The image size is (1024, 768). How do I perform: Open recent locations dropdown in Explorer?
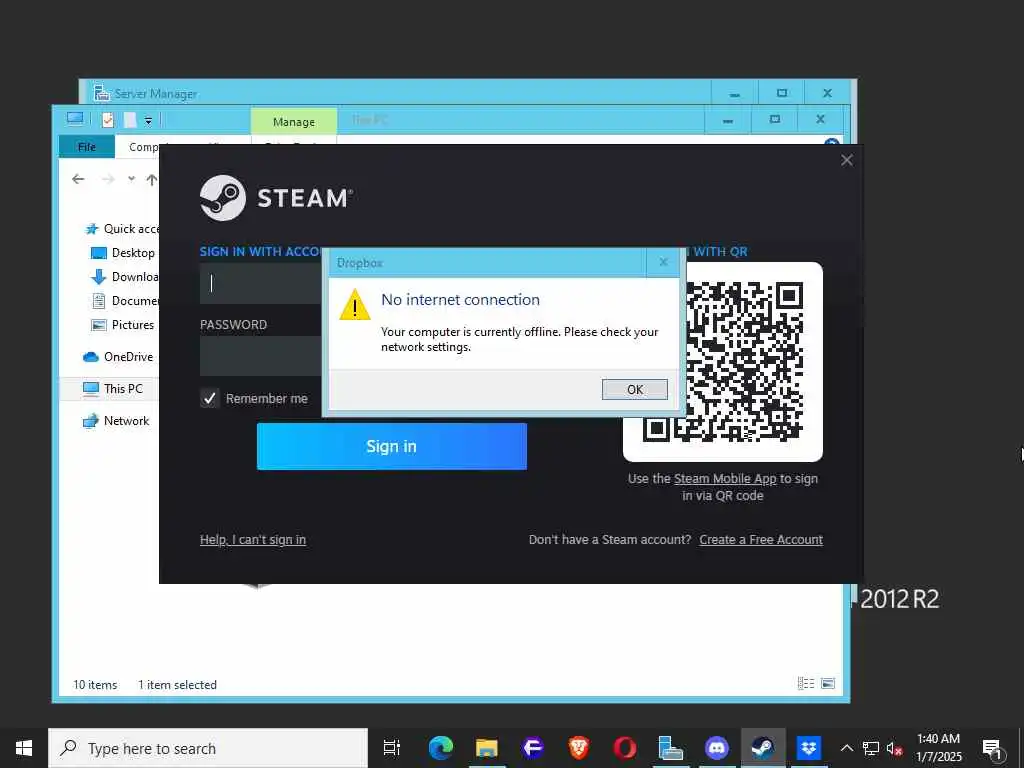click(x=131, y=179)
